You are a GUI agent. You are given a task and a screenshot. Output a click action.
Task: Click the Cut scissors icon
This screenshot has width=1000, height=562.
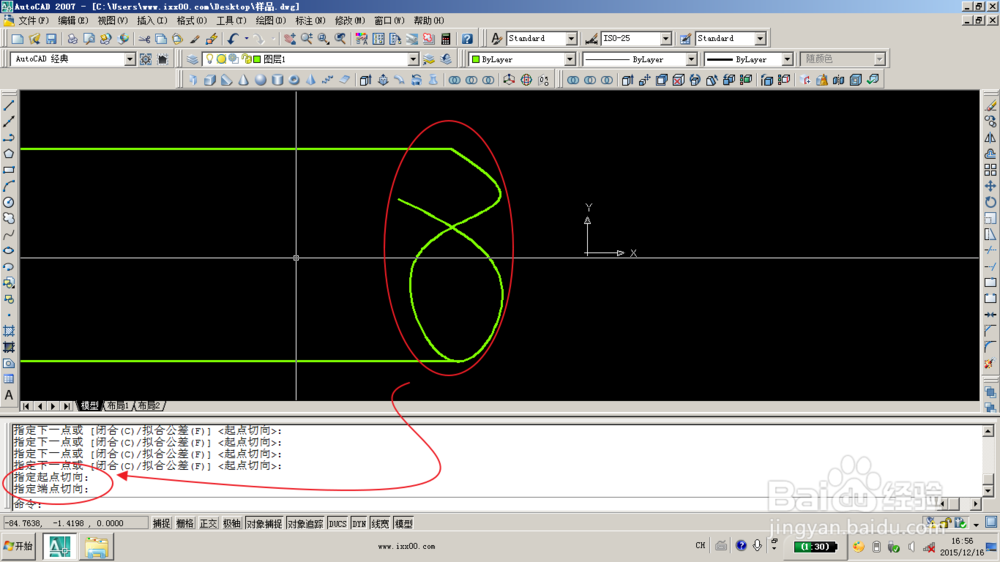pos(145,39)
